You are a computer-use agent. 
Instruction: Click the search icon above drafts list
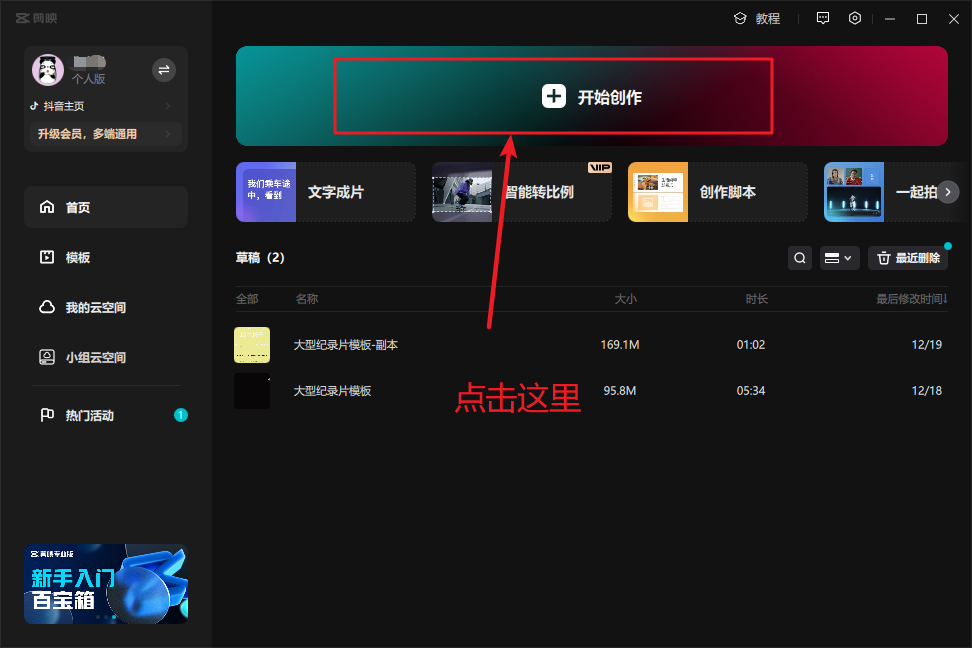pyautogui.click(x=800, y=258)
